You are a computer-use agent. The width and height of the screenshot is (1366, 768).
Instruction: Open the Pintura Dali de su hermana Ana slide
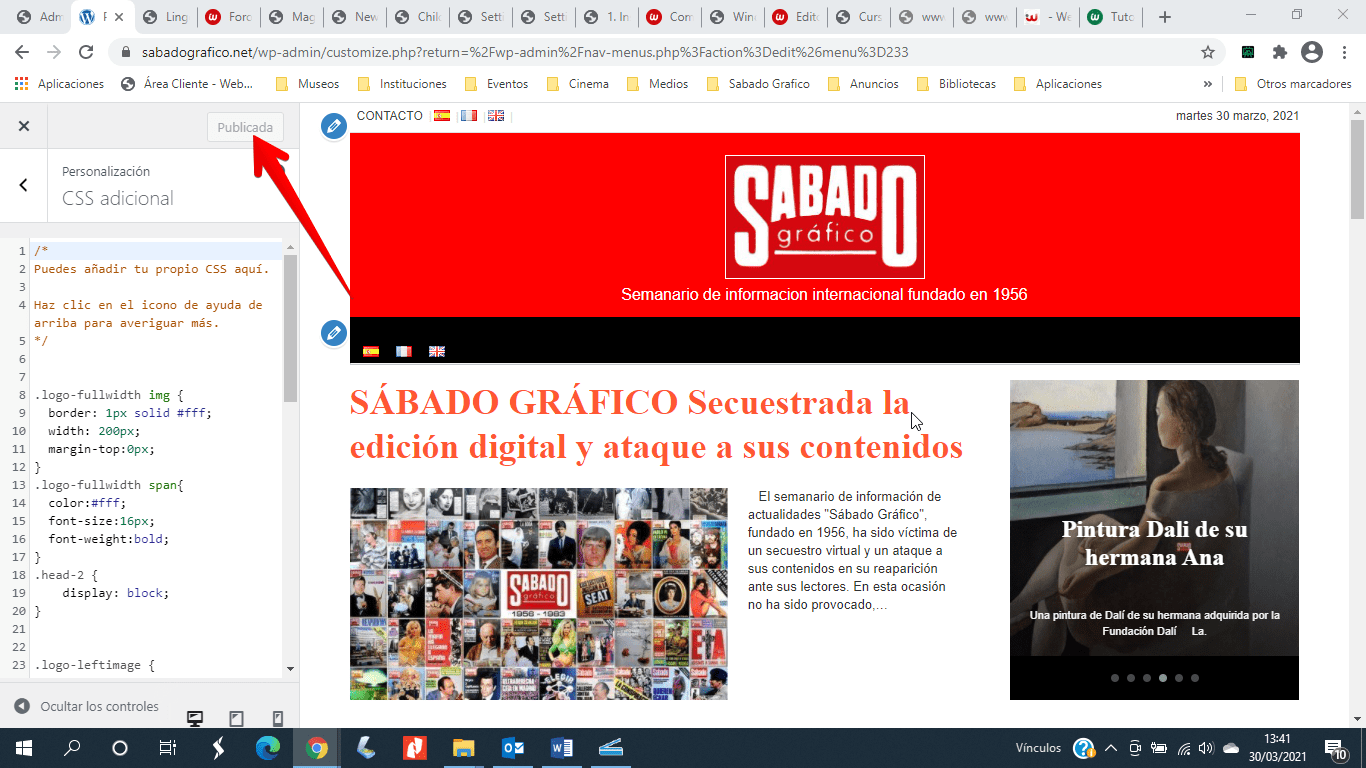pyautogui.click(x=1154, y=543)
